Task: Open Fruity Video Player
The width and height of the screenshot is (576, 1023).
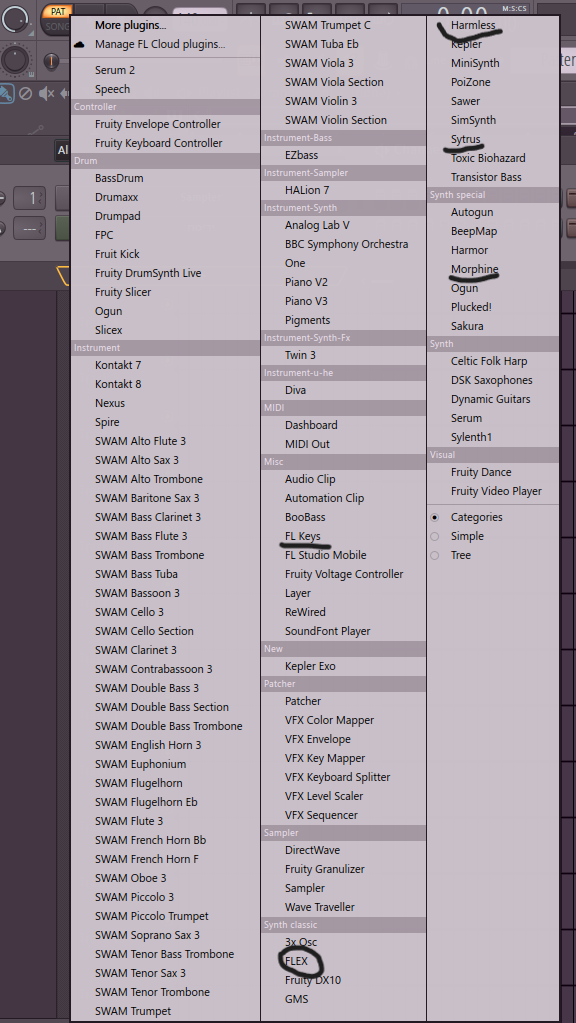Action: [496, 491]
